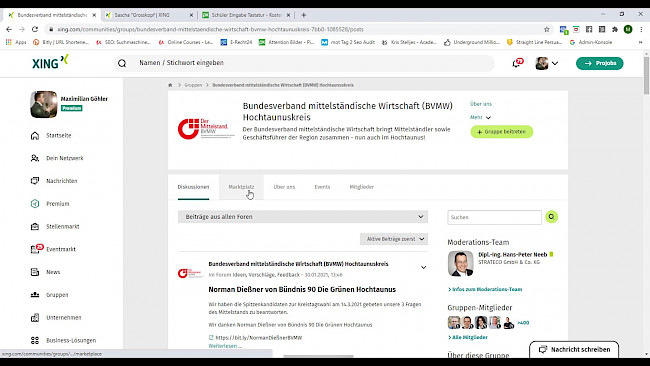Open the bit.ly/NormanDießnerBVMW link
Viewport: 650px width, 366px height.
pyautogui.click(x=259, y=338)
